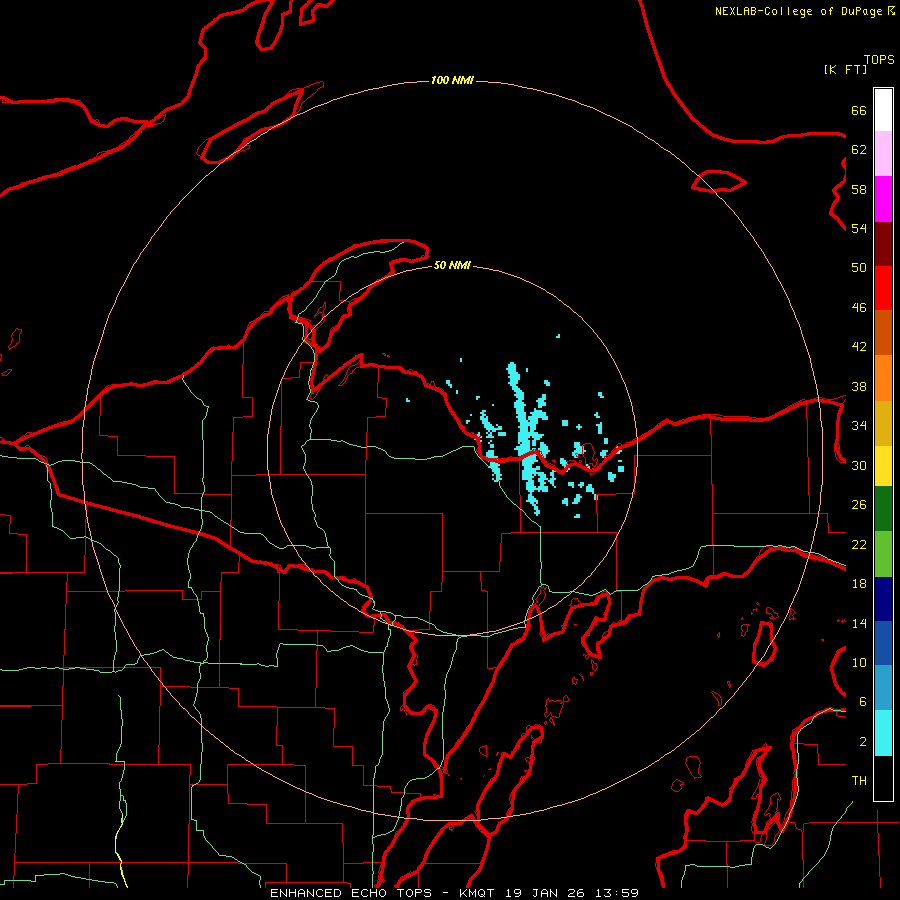
Task: Click the 10 legend value
Action: [x=859, y=662]
